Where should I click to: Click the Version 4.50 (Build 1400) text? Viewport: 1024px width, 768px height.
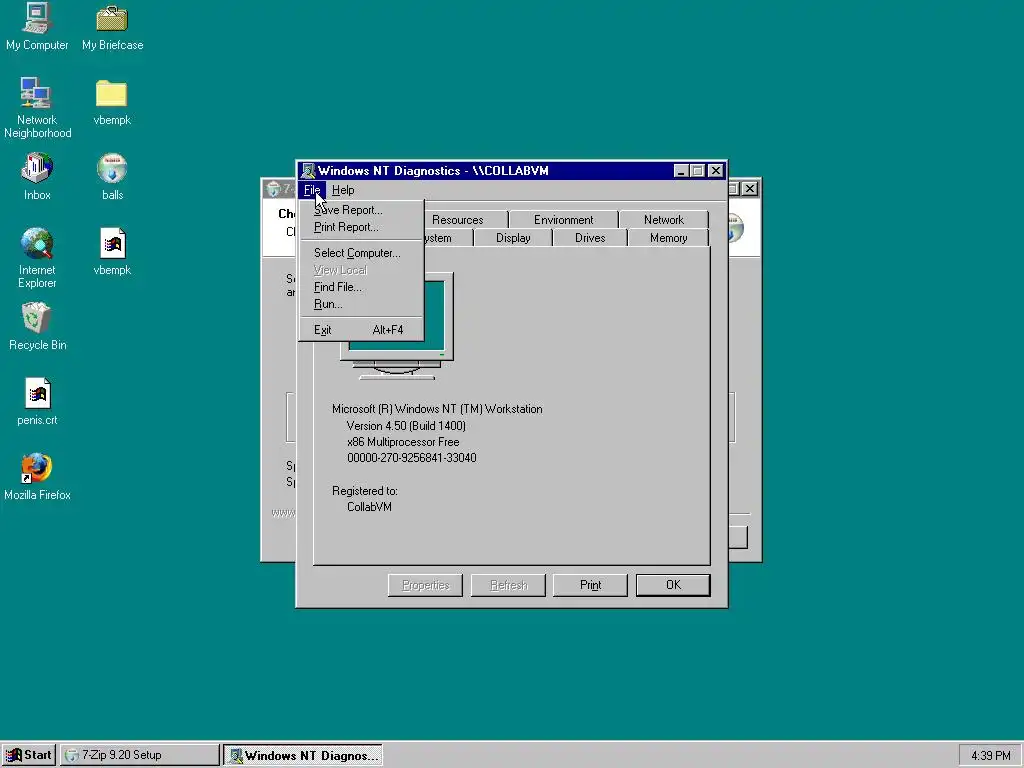406,426
